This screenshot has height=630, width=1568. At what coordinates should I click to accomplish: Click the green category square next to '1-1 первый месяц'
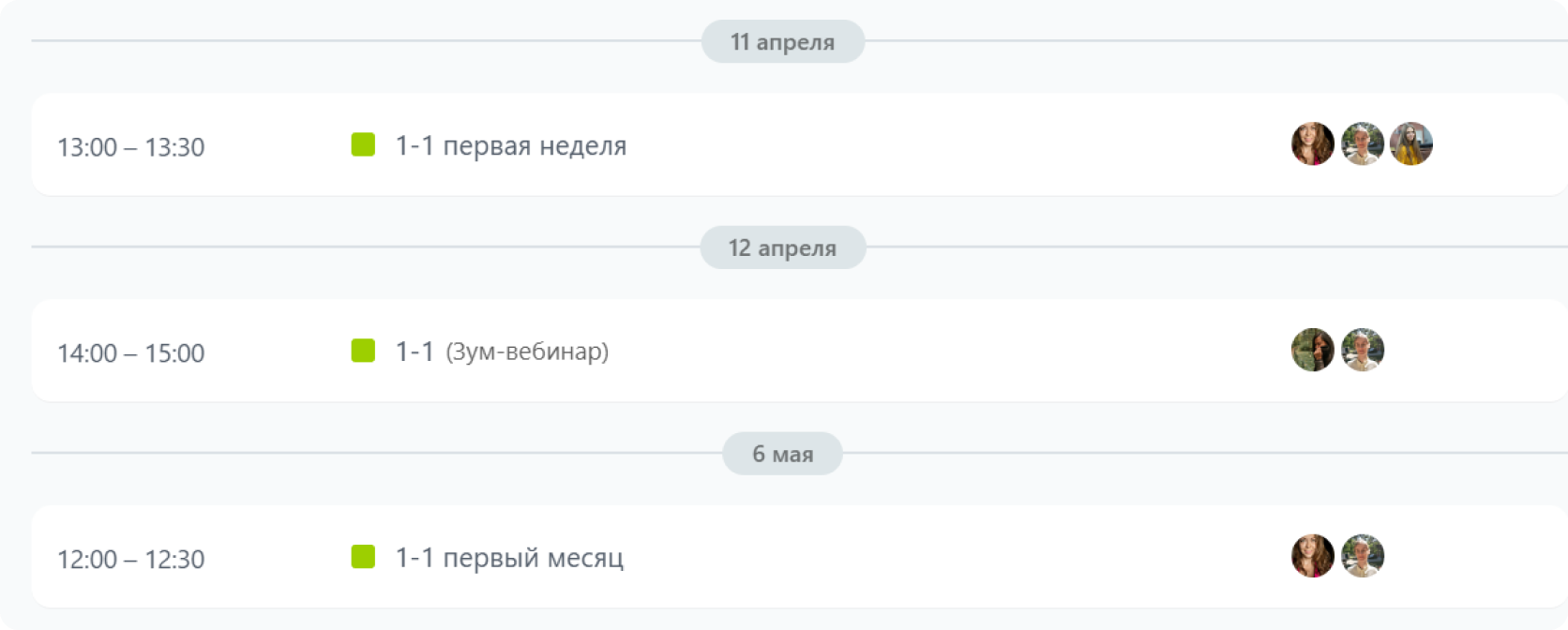point(361,555)
